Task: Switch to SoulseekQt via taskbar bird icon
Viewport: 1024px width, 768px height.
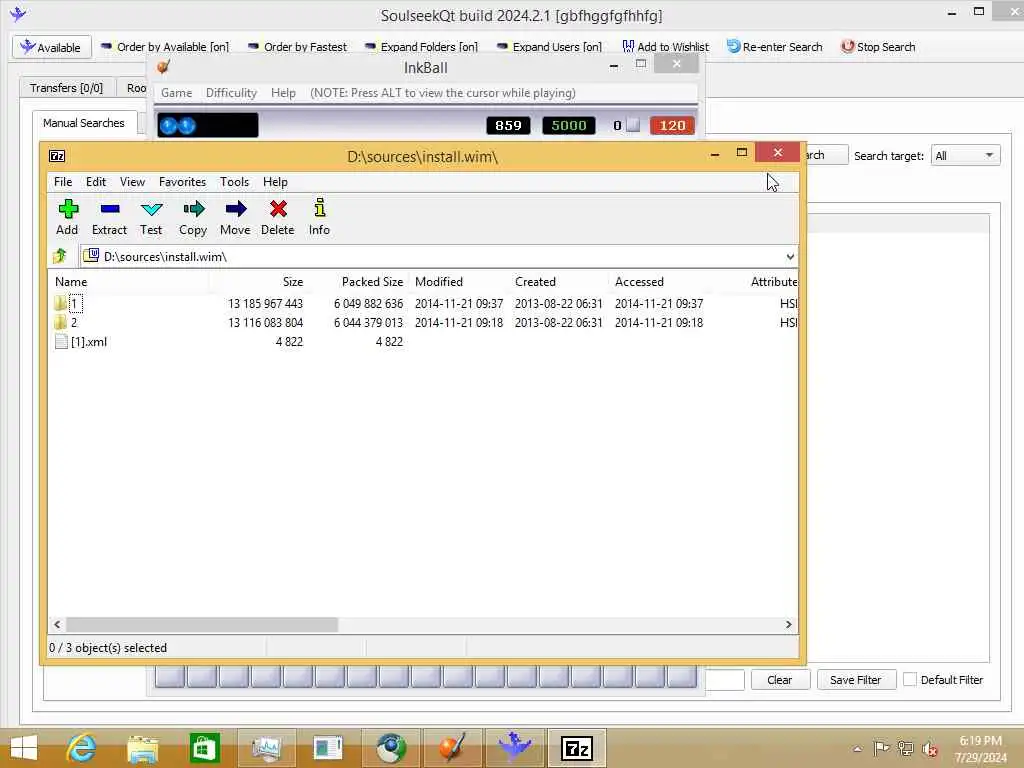Action: pos(514,748)
